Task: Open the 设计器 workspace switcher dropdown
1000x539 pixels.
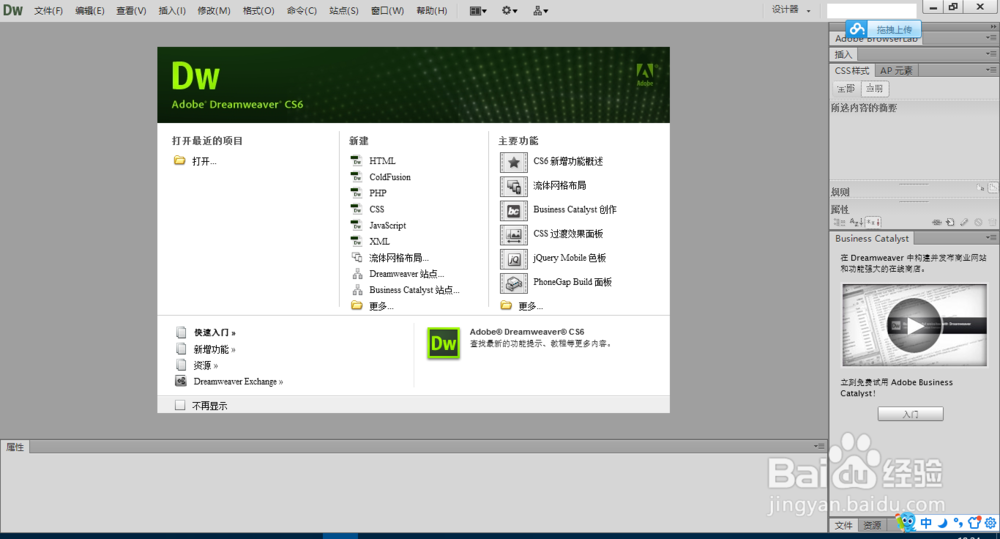Action: point(791,10)
